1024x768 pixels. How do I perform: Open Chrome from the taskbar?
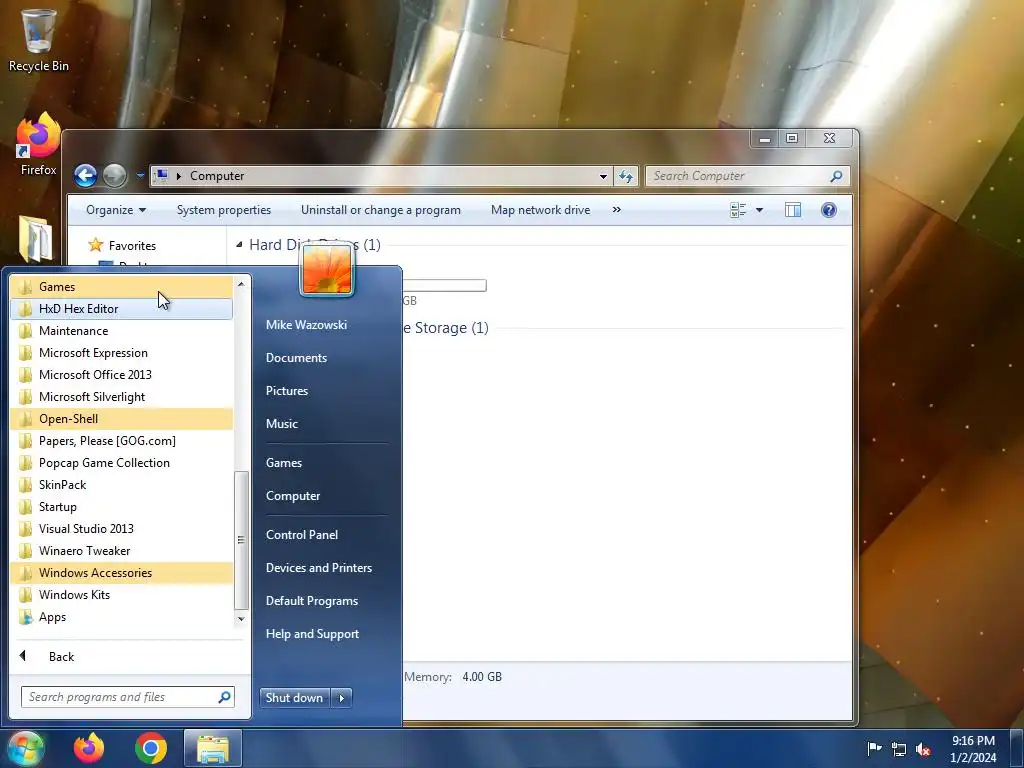(151, 748)
